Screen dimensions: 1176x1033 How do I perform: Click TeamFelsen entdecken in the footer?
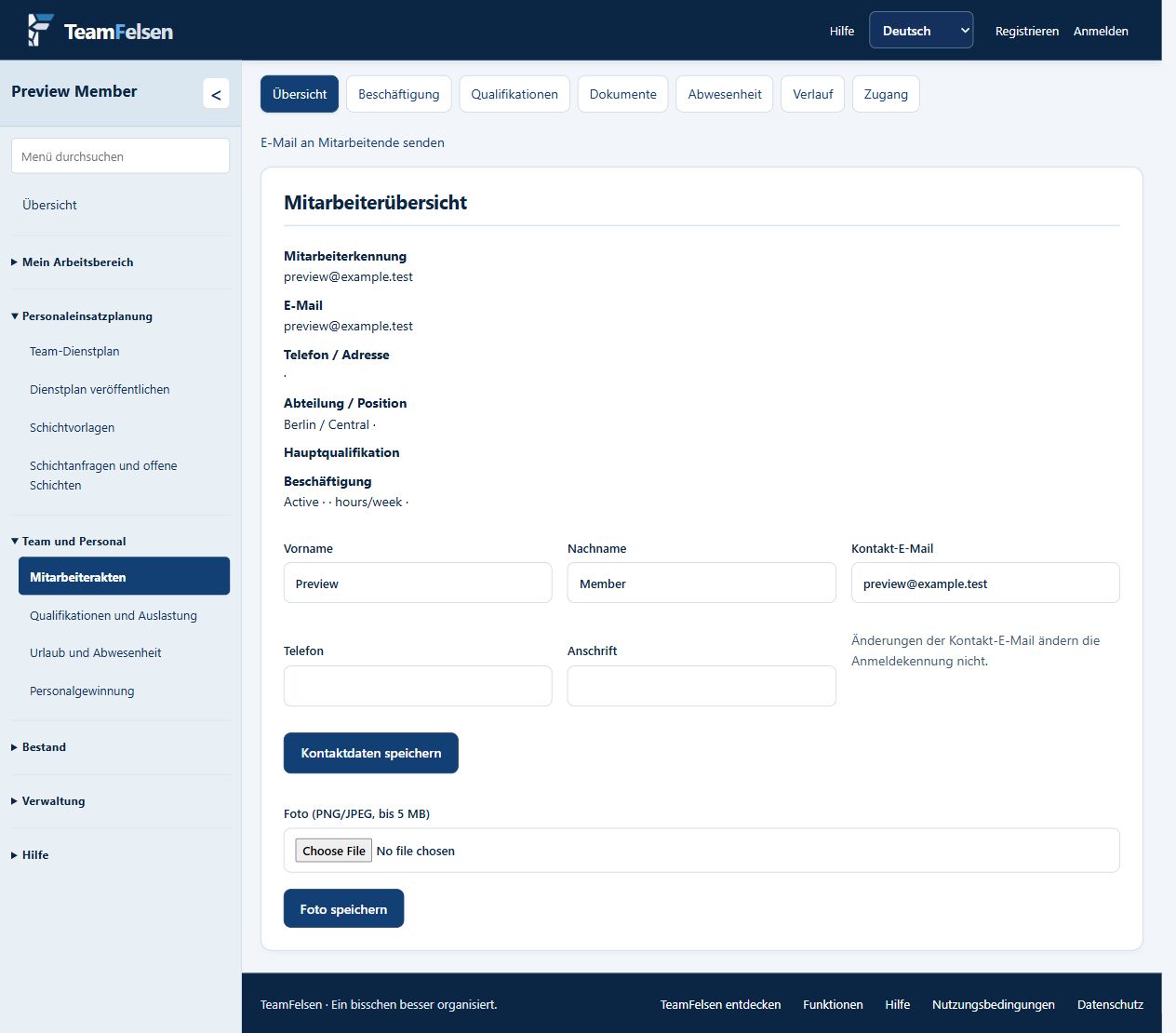click(x=721, y=1004)
